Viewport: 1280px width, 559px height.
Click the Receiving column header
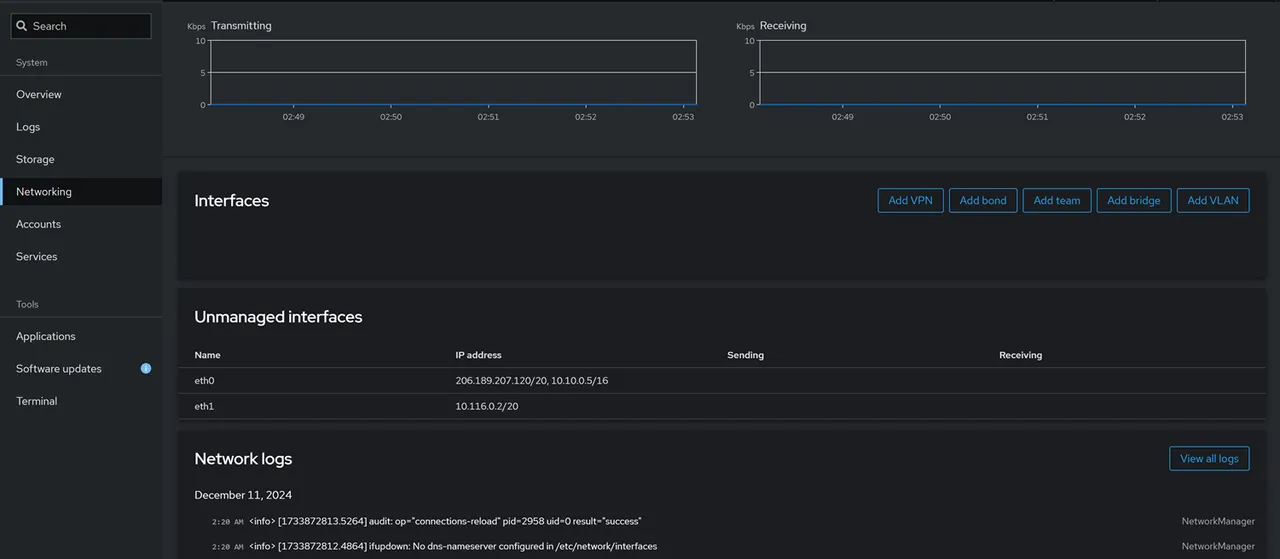pyautogui.click(x=1020, y=355)
